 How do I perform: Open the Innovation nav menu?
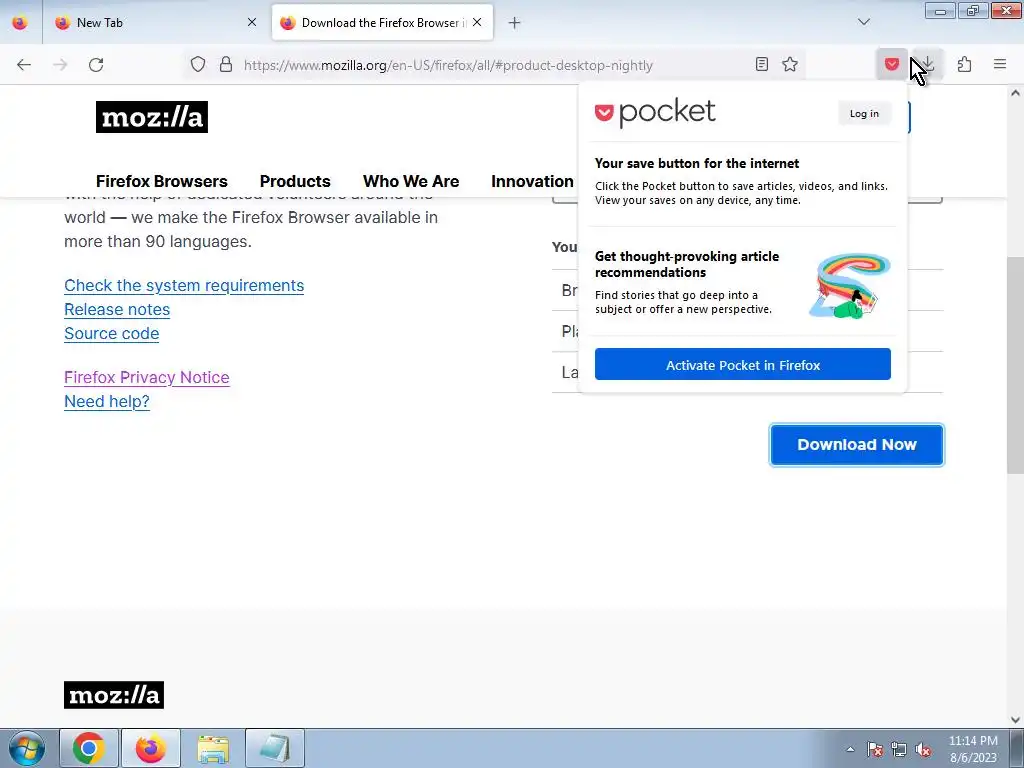pyautogui.click(x=532, y=182)
